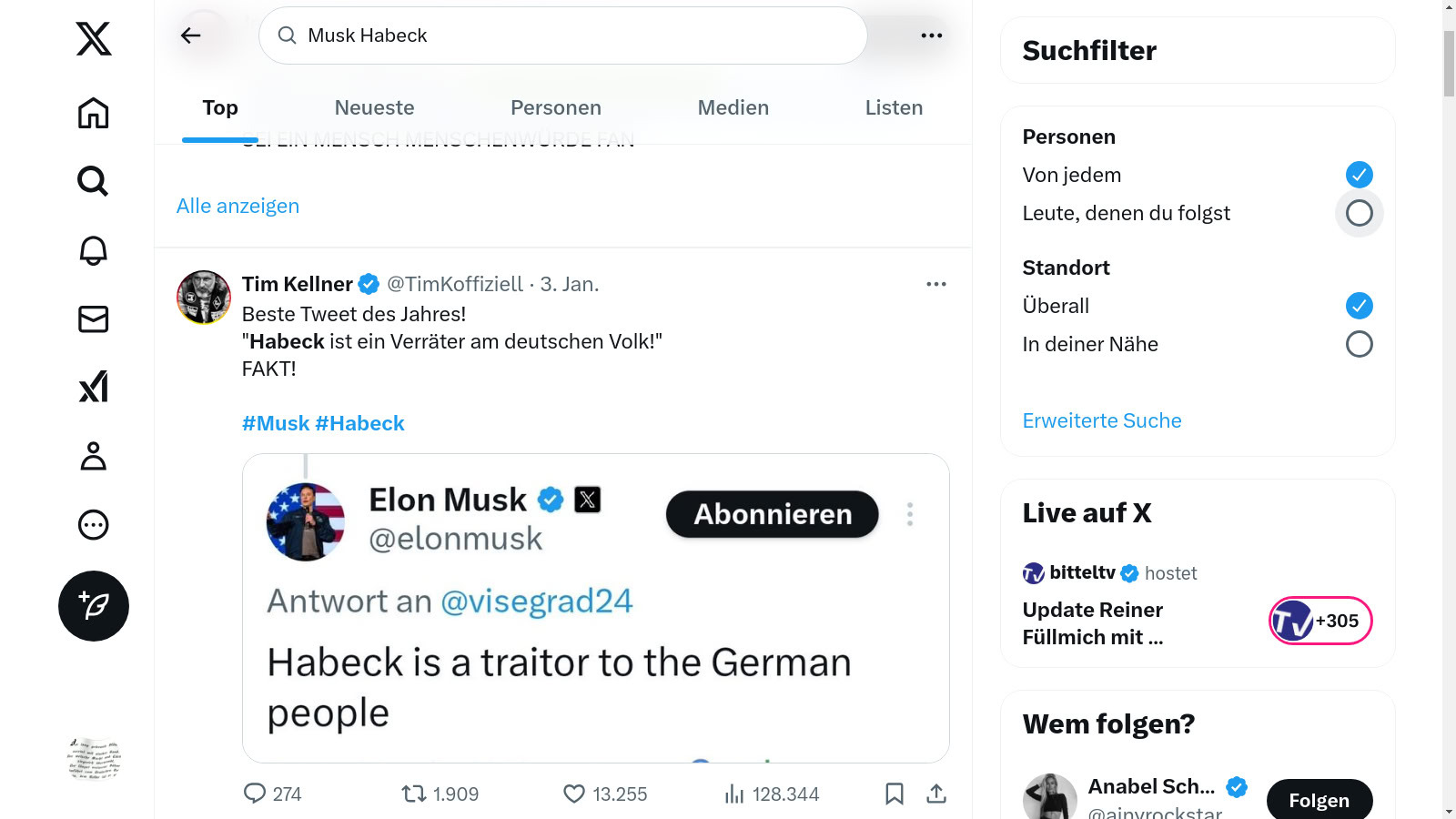1456x819 pixels.
Task: Select 'Leute, denen du folgst' radio button
Action: tap(1359, 213)
